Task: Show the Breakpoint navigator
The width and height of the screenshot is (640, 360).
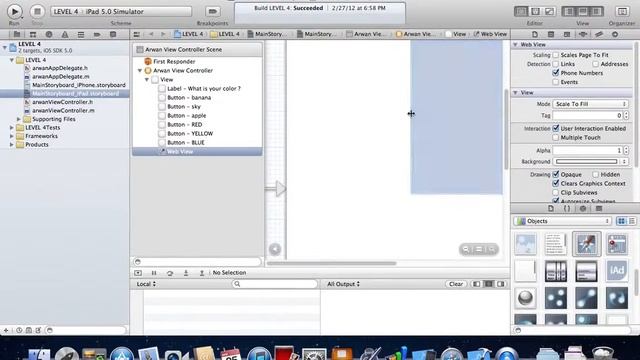Action: click(x=97, y=34)
